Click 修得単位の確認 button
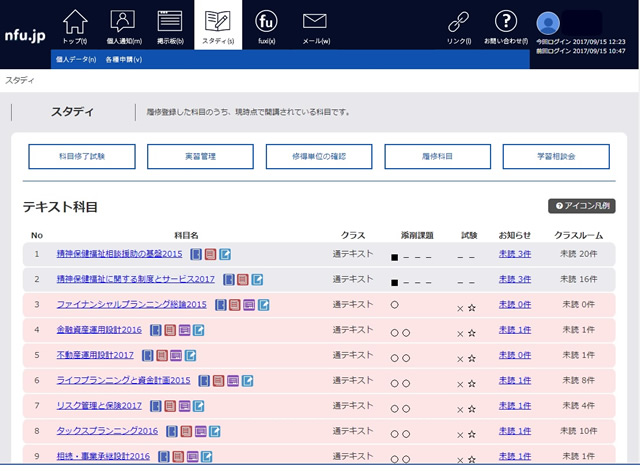Viewport: 640px width, 471px height. click(x=319, y=156)
